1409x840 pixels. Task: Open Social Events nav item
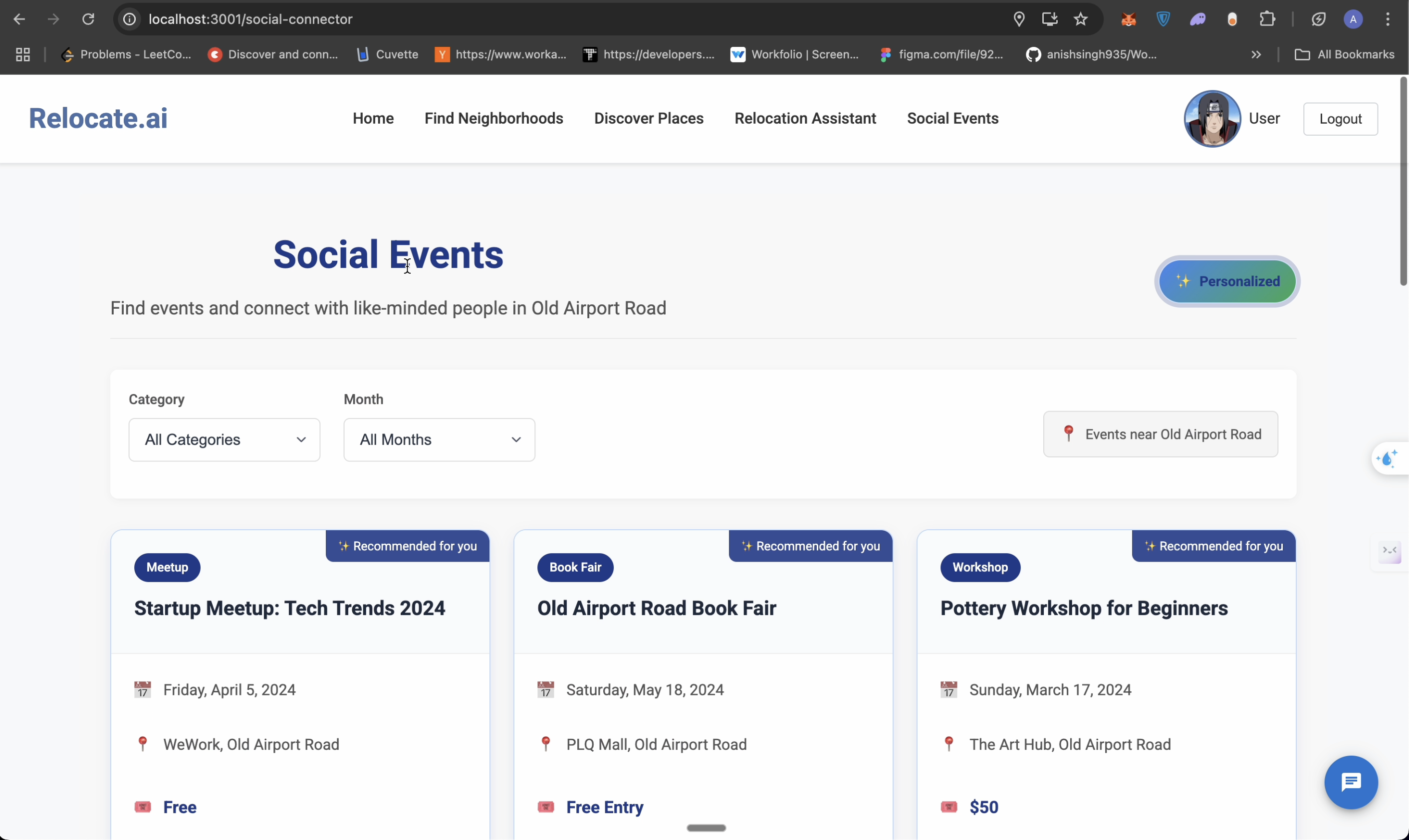click(952, 118)
